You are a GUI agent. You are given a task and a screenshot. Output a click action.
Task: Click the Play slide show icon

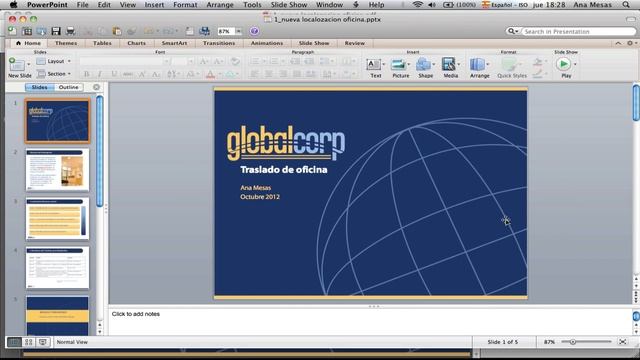pyautogui.click(x=564, y=64)
